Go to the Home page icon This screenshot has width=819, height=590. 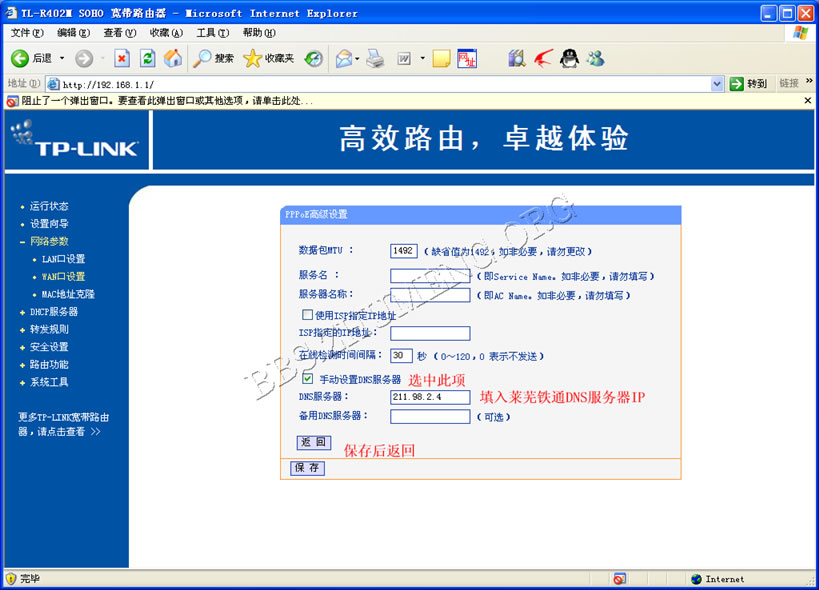[x=173, y=58]
